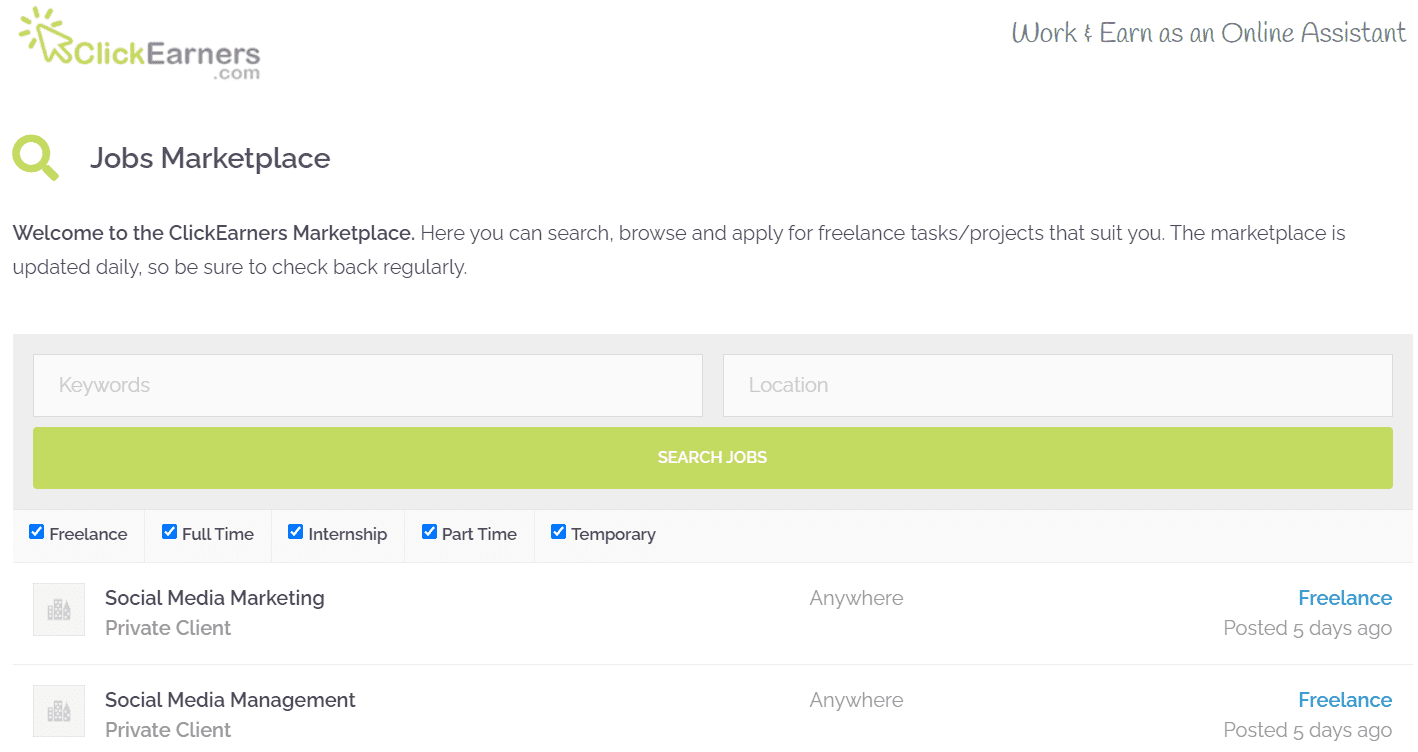Open the Social Media Marketing job listing
The width and height of the screenshot is (1418, 752).
tap(215, 598)
